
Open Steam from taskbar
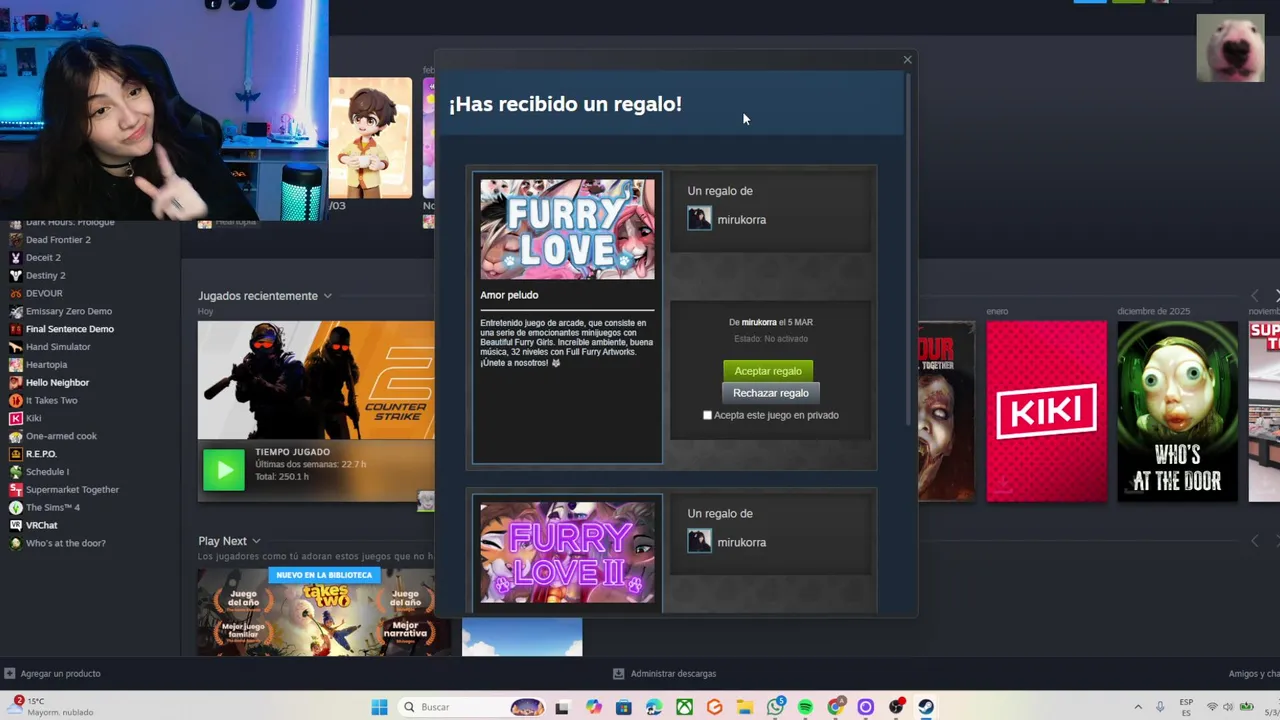[x=926, y=707]
